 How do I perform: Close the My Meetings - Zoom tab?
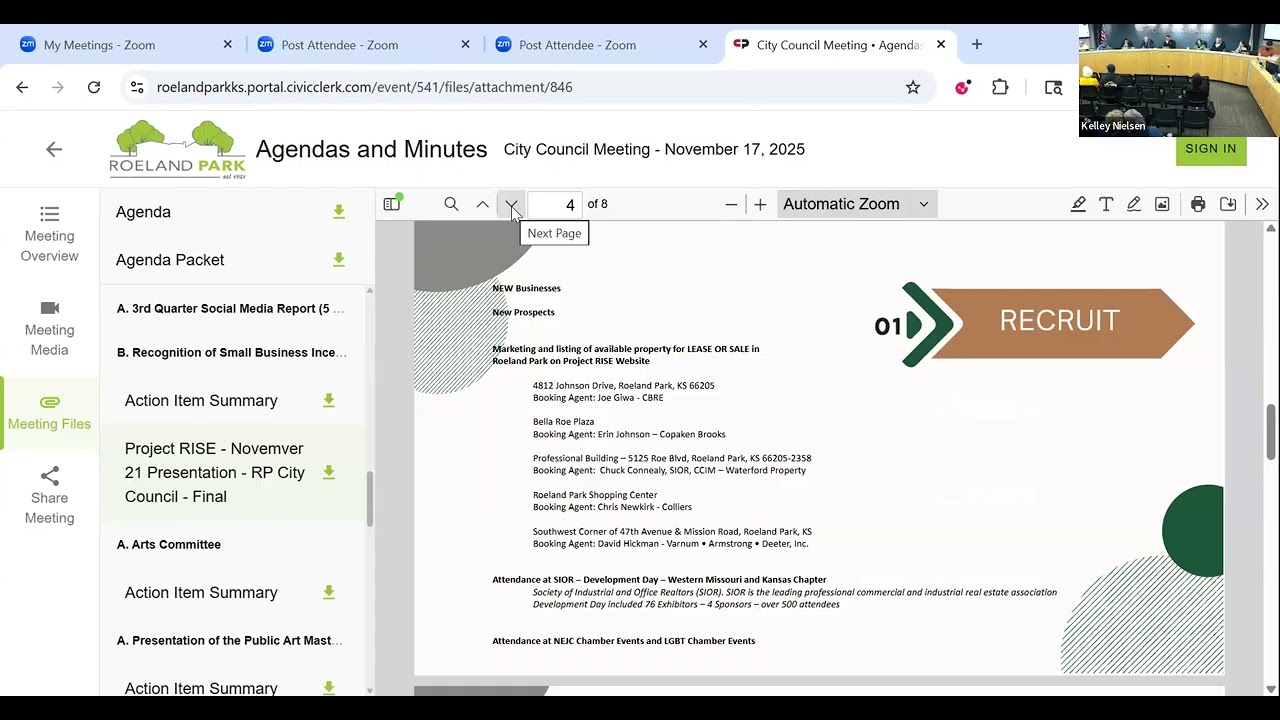click(x=227, y=45)
